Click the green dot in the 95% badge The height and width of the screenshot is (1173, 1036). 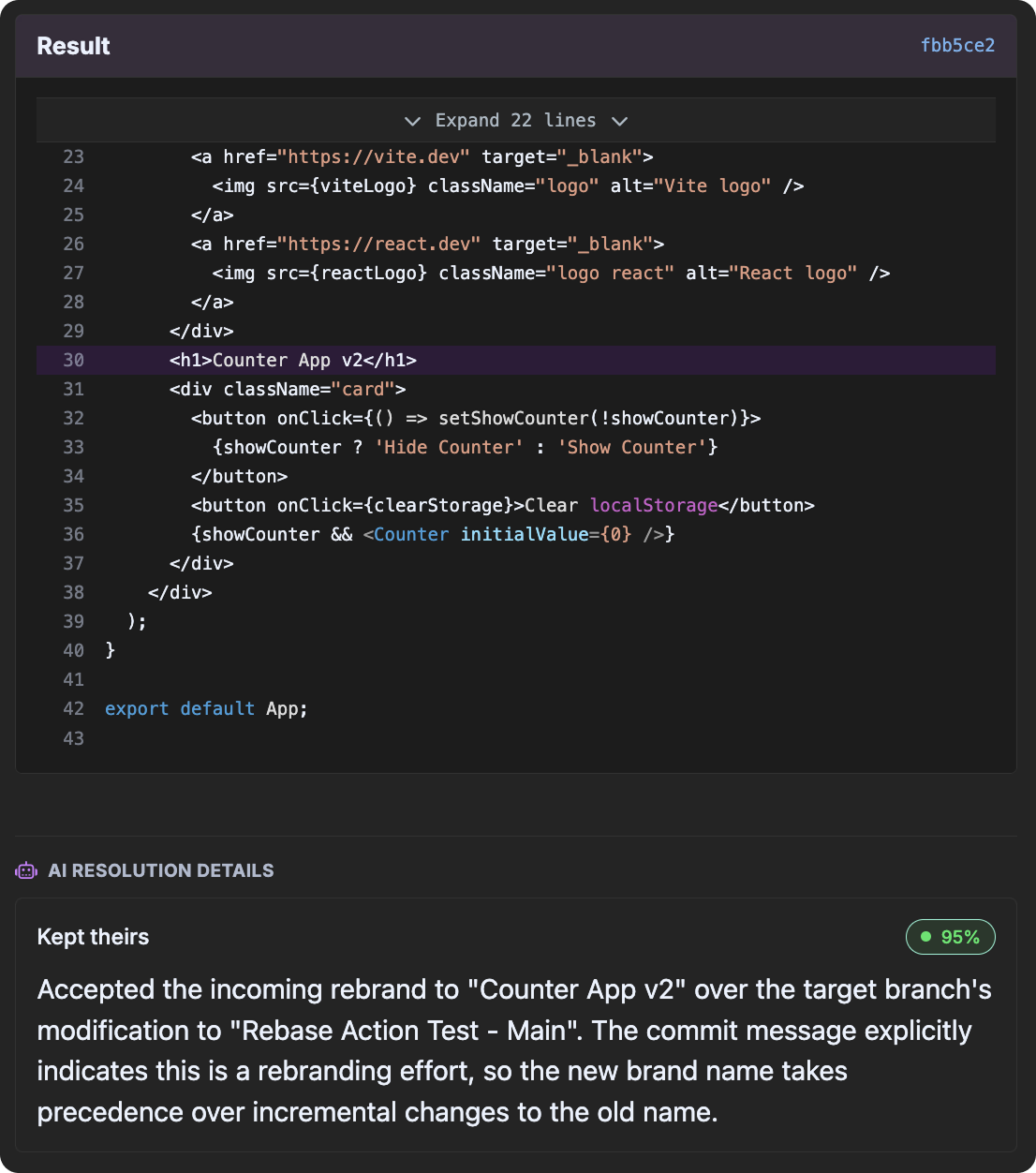926,937
